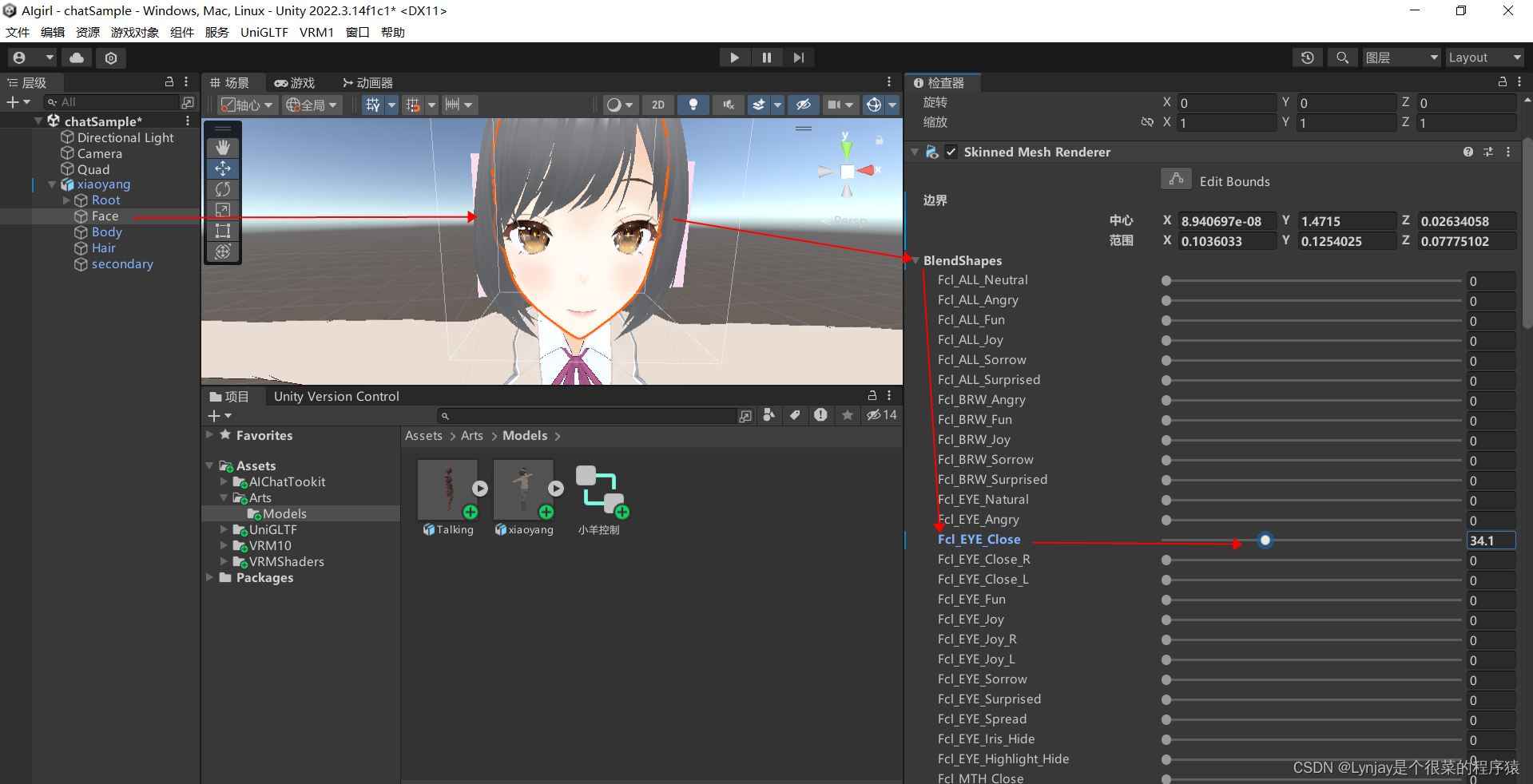Select the Hand tool in the scene toolbar

tap(223, 147)
